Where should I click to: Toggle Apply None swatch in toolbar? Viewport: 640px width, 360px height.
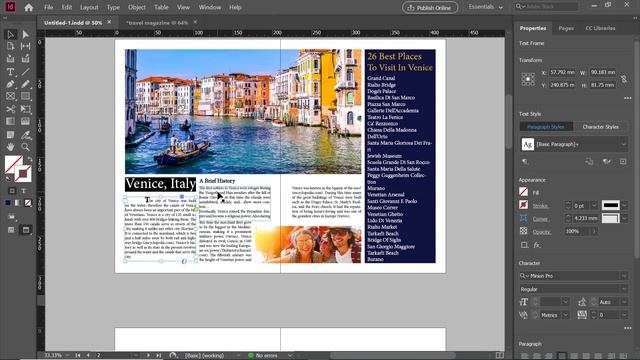28,203
